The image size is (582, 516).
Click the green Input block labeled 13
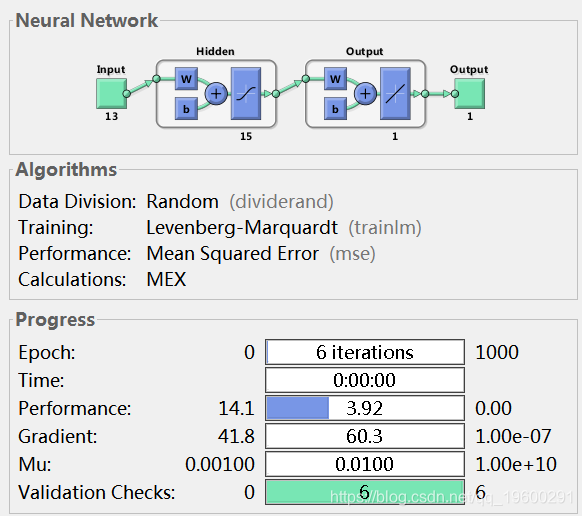(111, 94)
